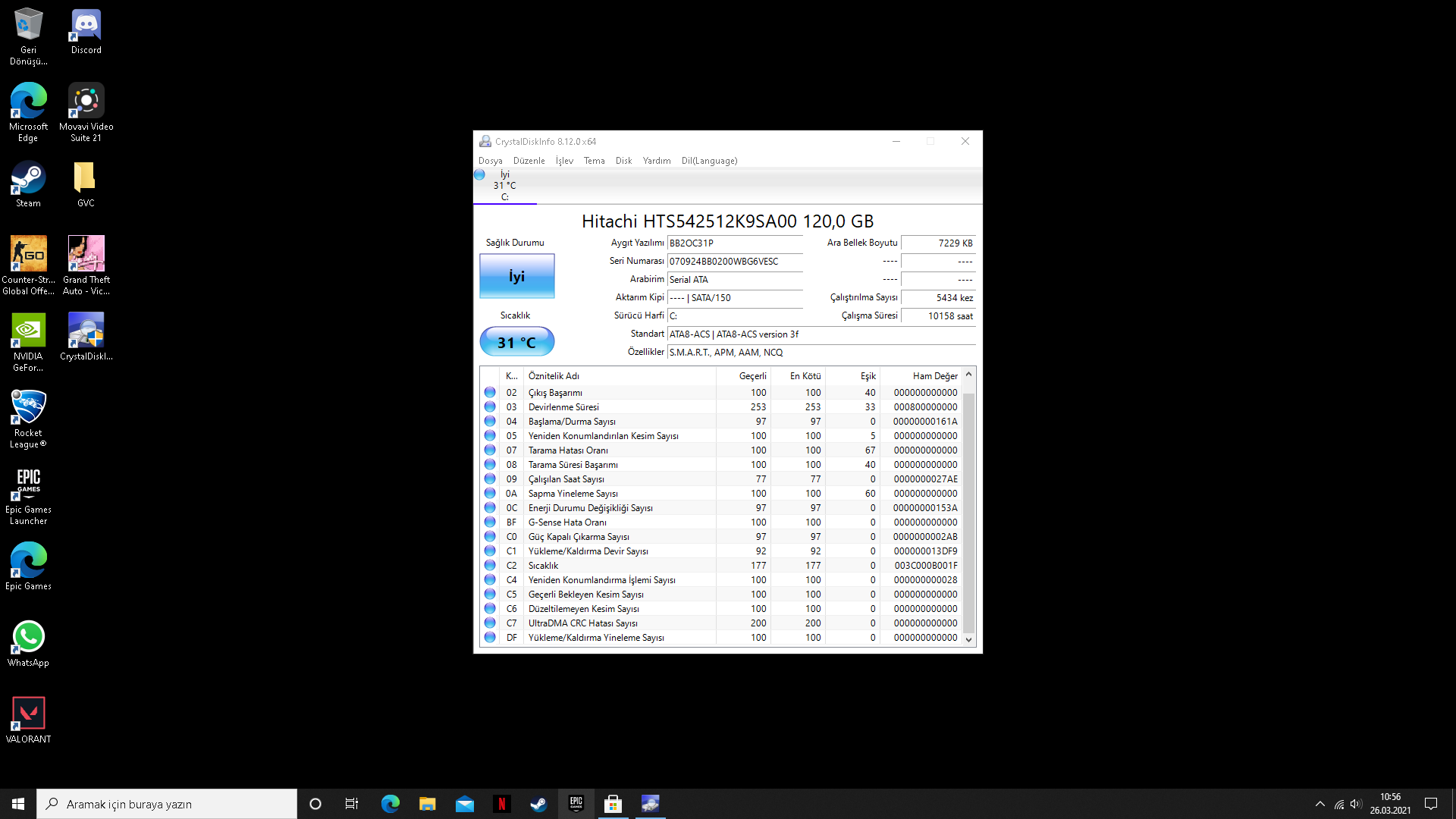Image resolution: width=1456 pixels, height=819 pixels.
Task: Expand the hidden system tray icons chevron
Action: 1319,804
